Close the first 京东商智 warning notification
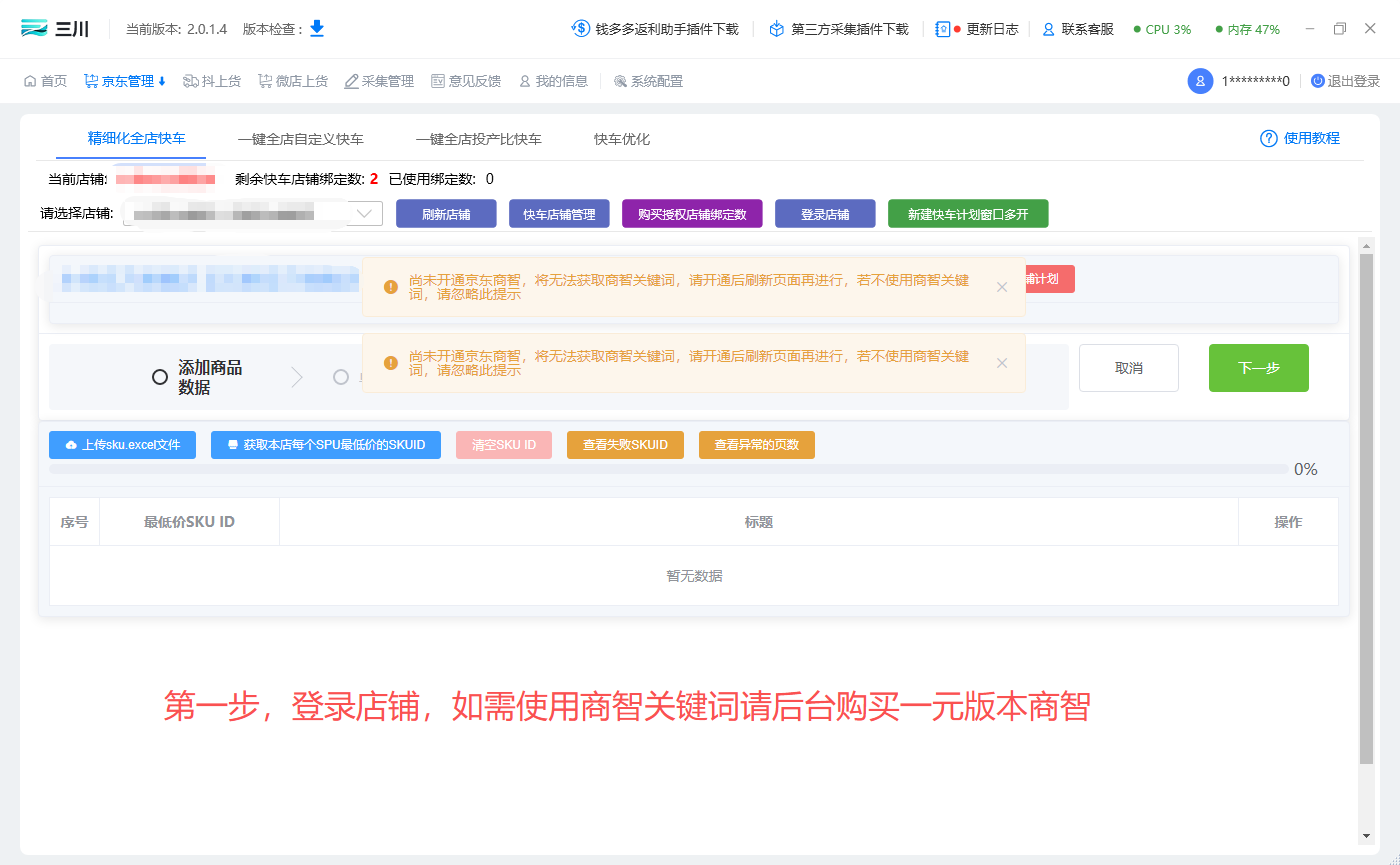 (1002, 287)
